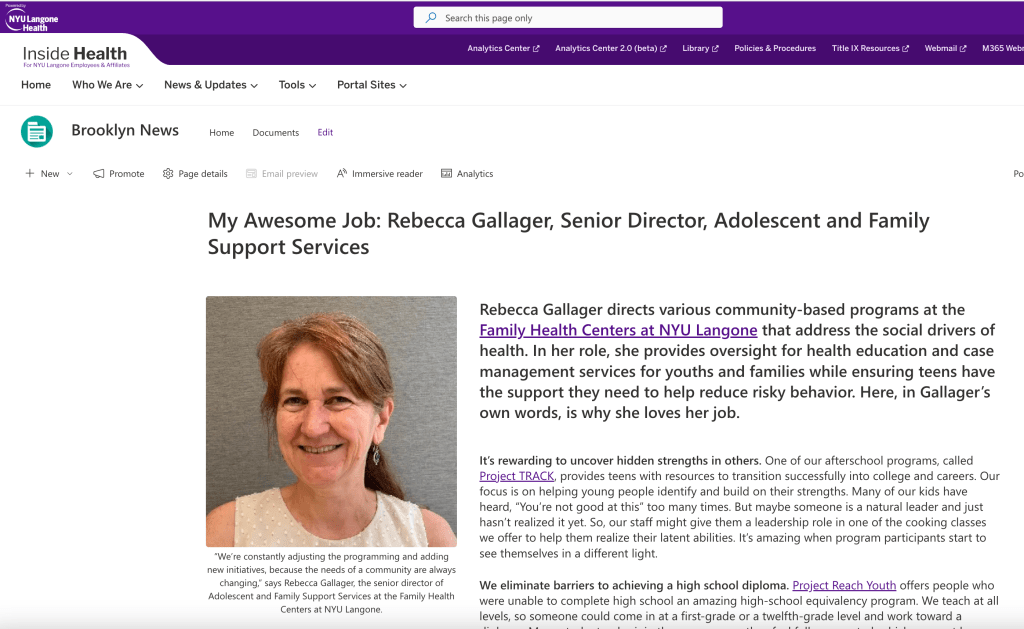The height and width of the screenshot is (629, 1024).
Task: Click the search magnifier icon
Action: click(431, 18)
